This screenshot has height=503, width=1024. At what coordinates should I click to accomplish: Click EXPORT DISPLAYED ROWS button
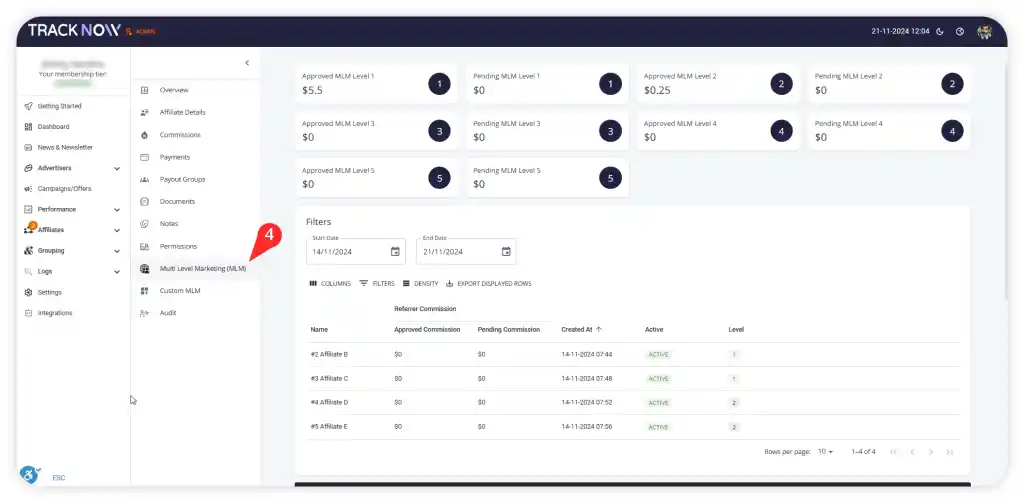(x=488, y=284)
